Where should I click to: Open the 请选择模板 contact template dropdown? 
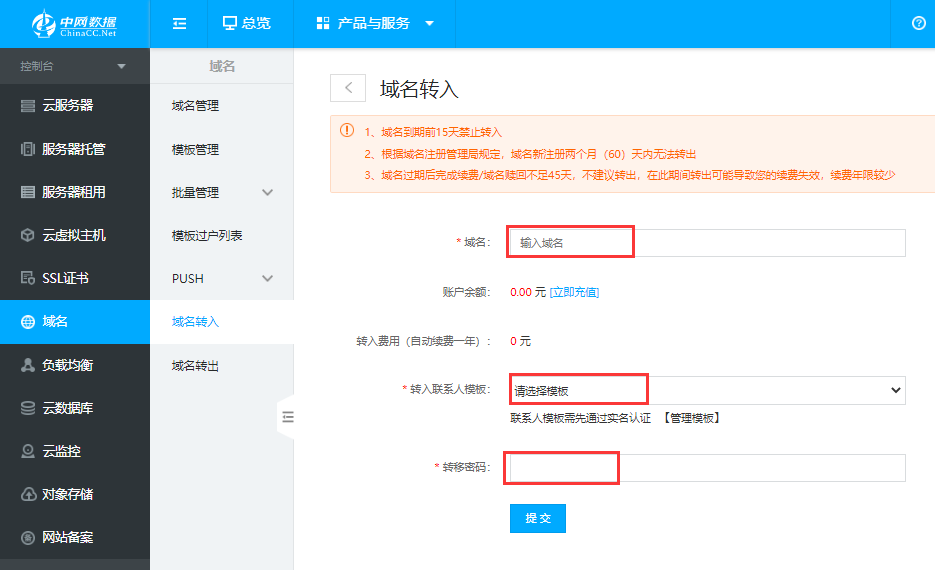(x=707, y=391)
